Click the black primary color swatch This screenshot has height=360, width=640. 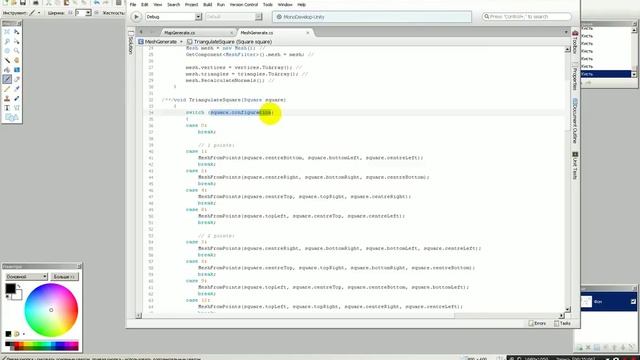(x=10, y=289)
